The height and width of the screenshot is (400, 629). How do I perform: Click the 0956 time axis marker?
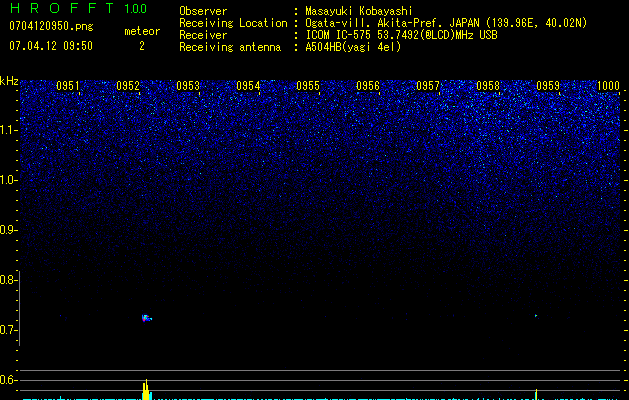(x=368, y=86)
